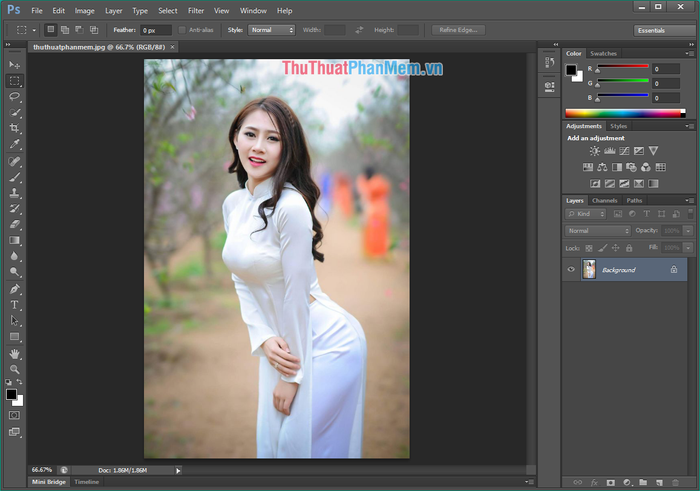700x491 pixels.
Task: Open the Timeline tab
Action: coord(87,482)
